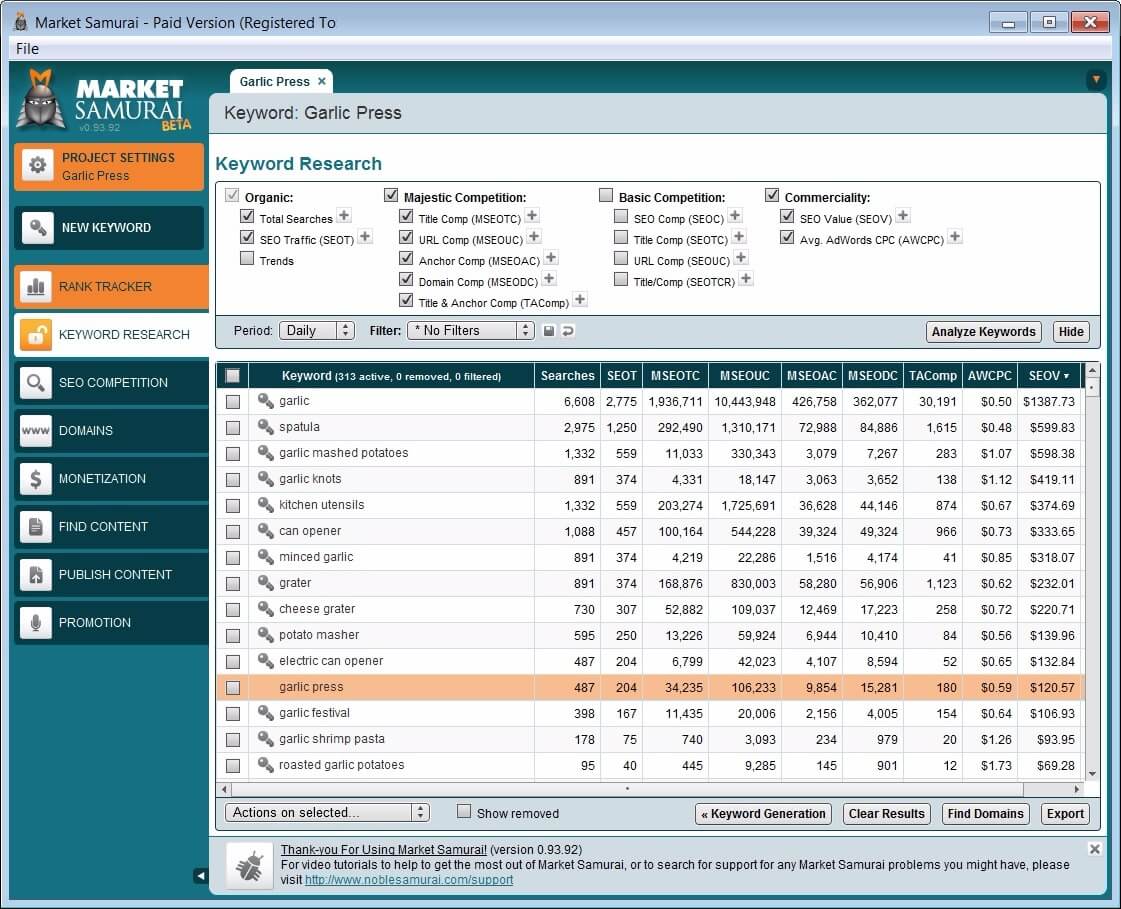Click key icon beside 'can opener'
This screenshot has width=1121, height=909.
coord(265,531)
